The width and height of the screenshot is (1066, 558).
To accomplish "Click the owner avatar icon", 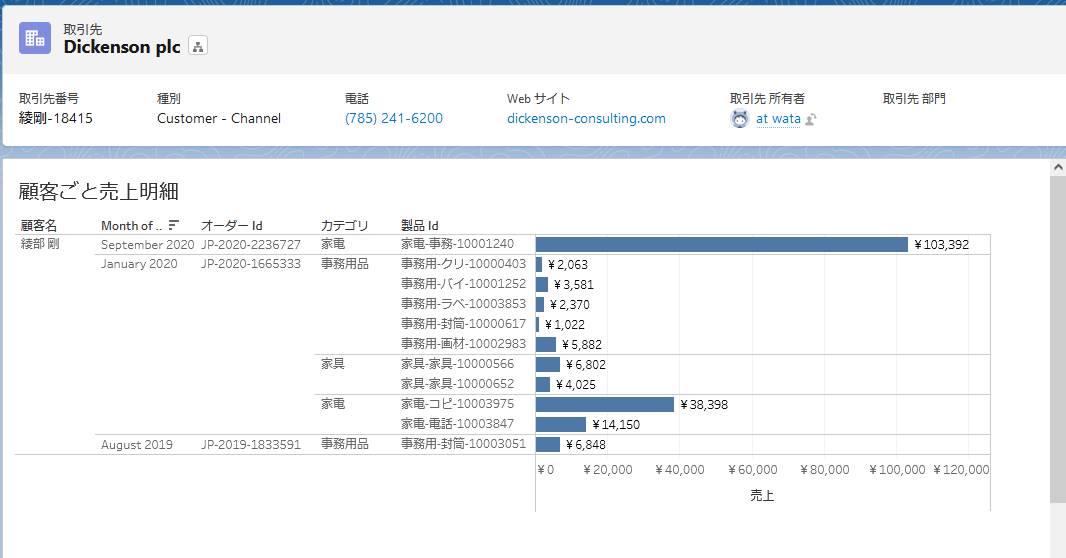I will 740,119.
